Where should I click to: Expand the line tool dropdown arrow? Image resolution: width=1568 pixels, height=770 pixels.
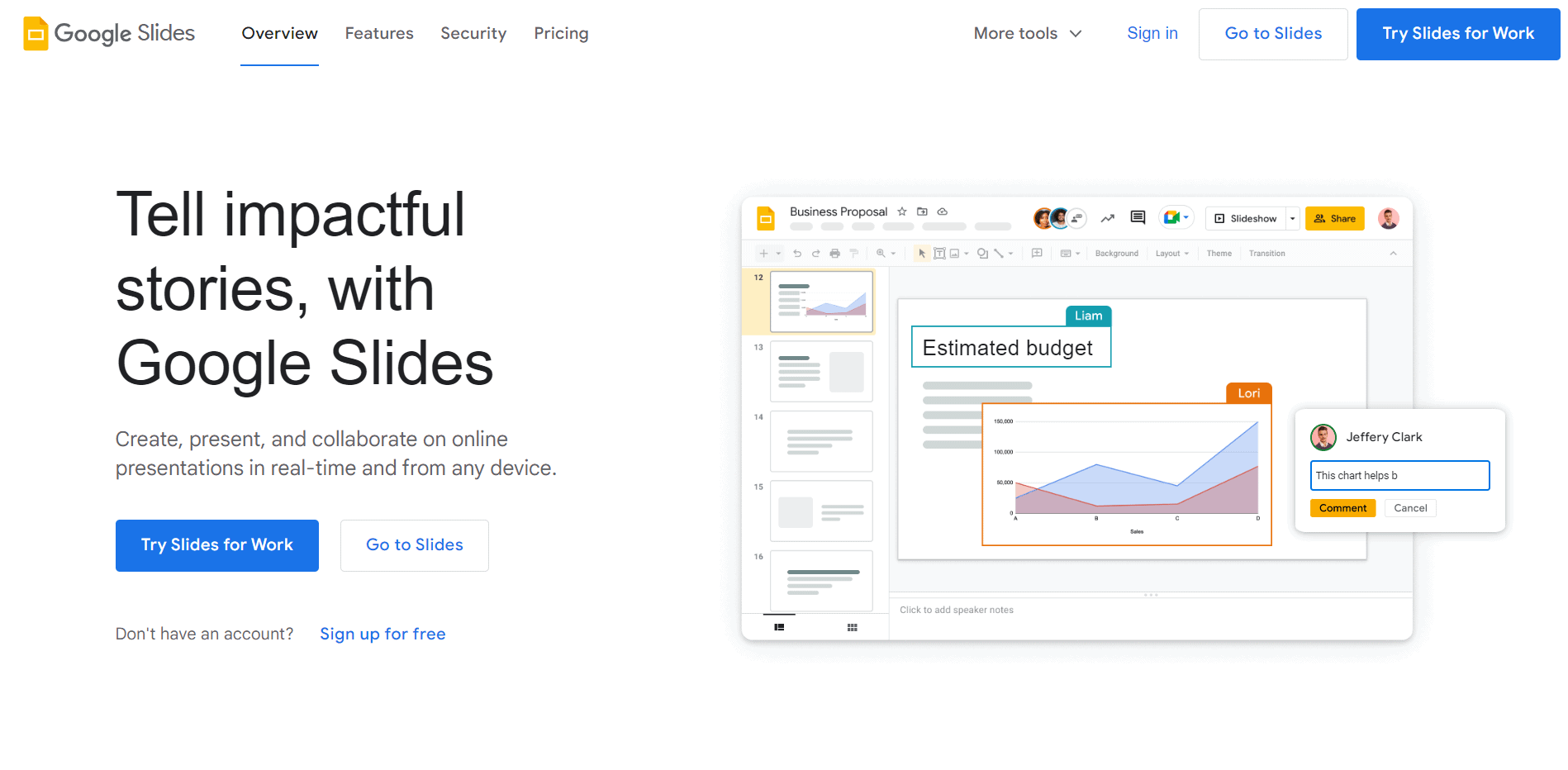click(1010, 254)
